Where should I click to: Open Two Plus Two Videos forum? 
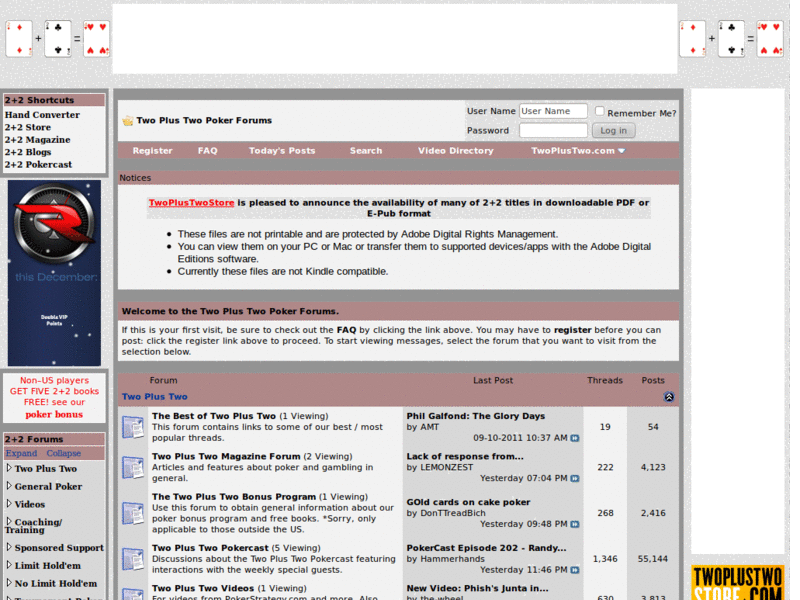tap(203, 588)
